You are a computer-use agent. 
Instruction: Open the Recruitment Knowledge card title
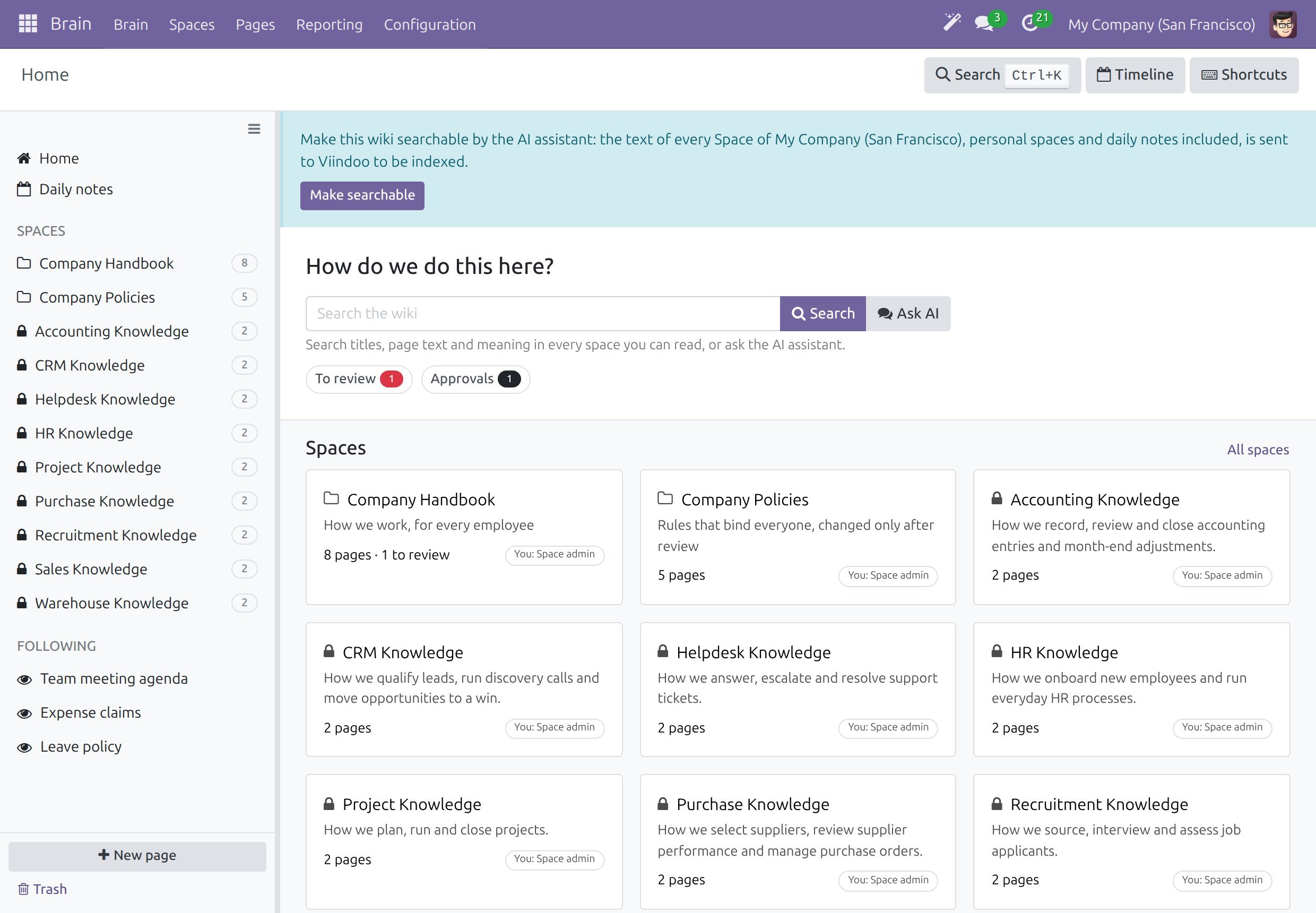tap(1098, 805)
